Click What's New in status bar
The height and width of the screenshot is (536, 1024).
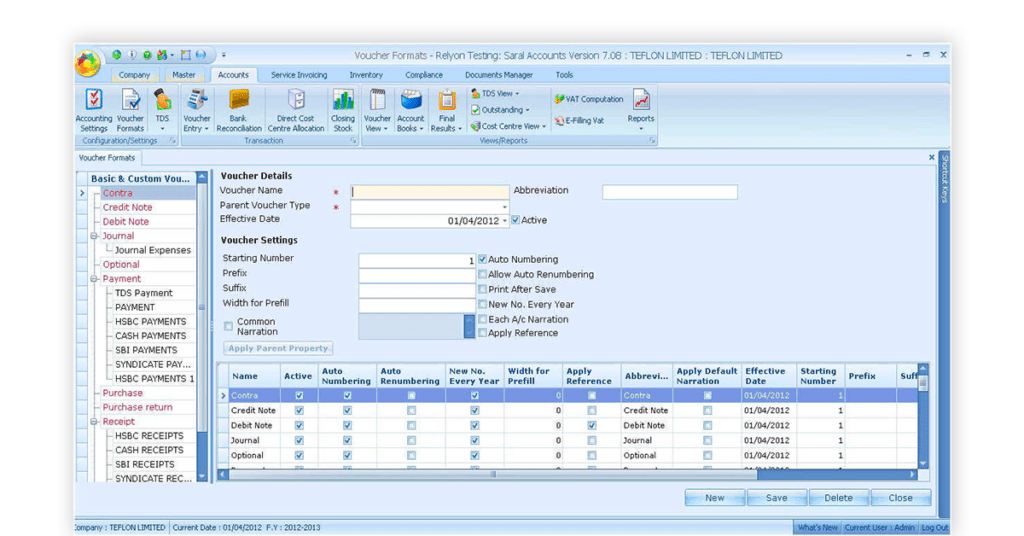pyautogui.click(x=817, y=528)
